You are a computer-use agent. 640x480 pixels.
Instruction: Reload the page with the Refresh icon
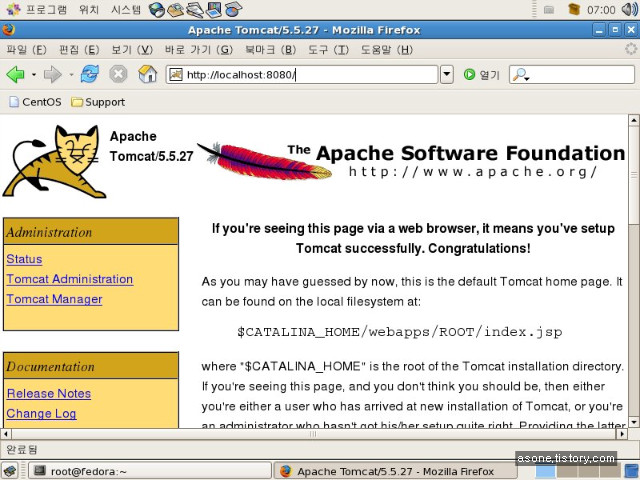pos(89,74)
